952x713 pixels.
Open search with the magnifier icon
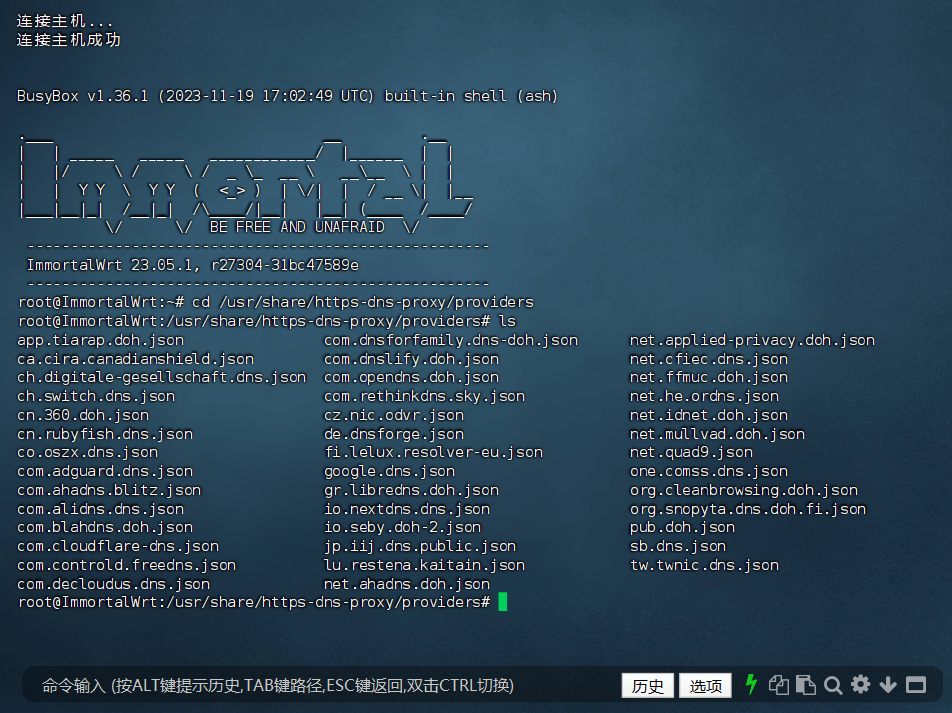[x=833, y=685]
